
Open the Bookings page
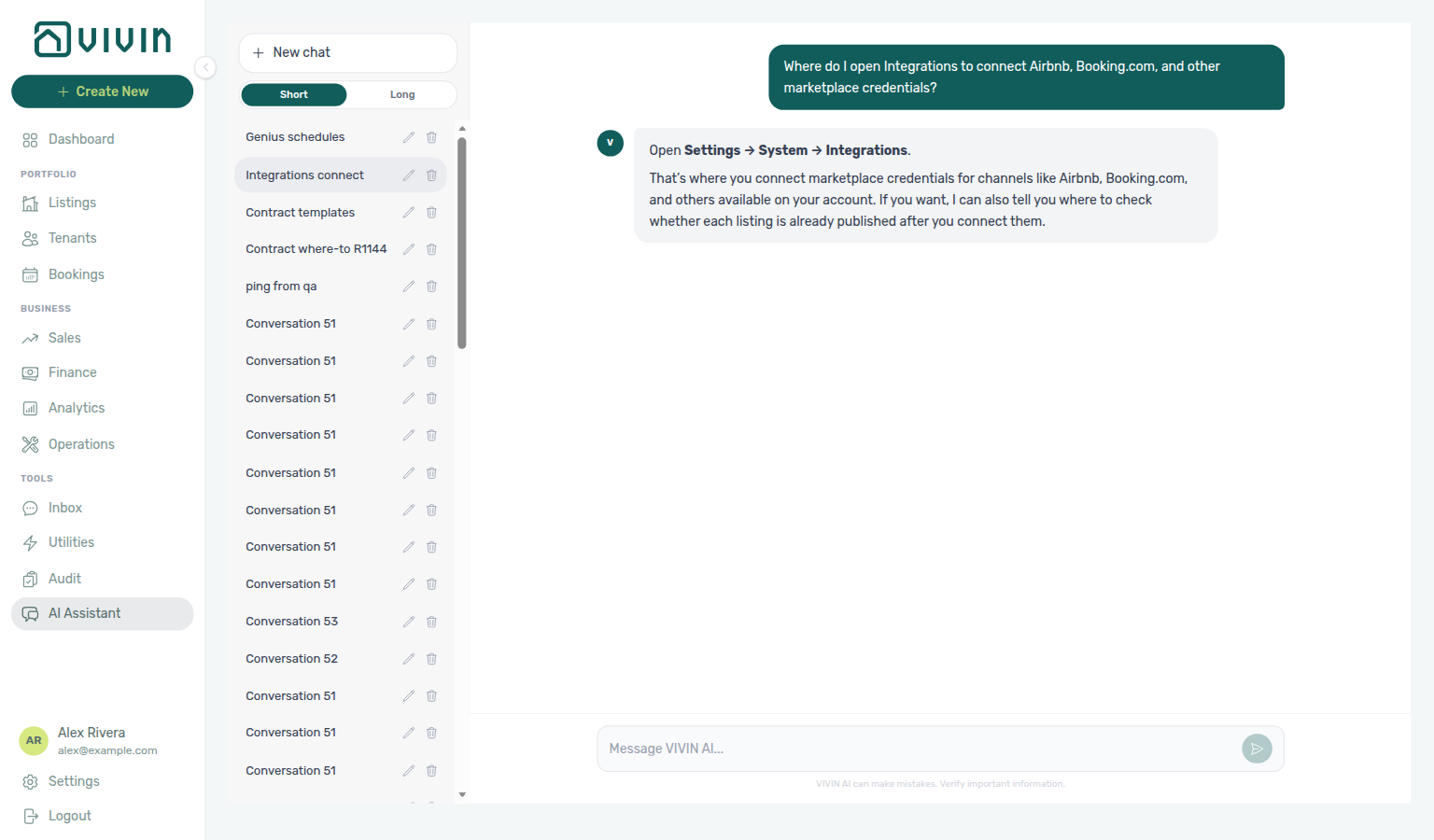tap(103, 274)
